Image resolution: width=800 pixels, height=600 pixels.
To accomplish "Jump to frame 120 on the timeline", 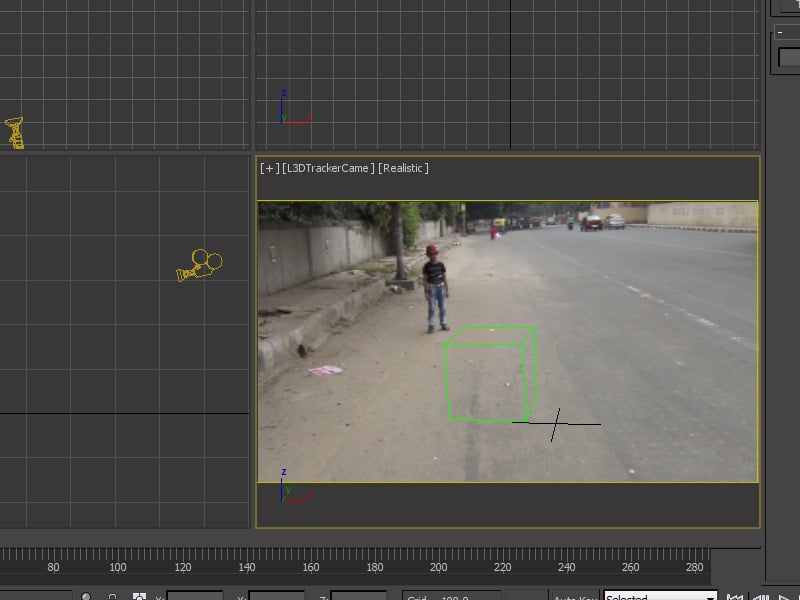I will [x=182, y=567].
